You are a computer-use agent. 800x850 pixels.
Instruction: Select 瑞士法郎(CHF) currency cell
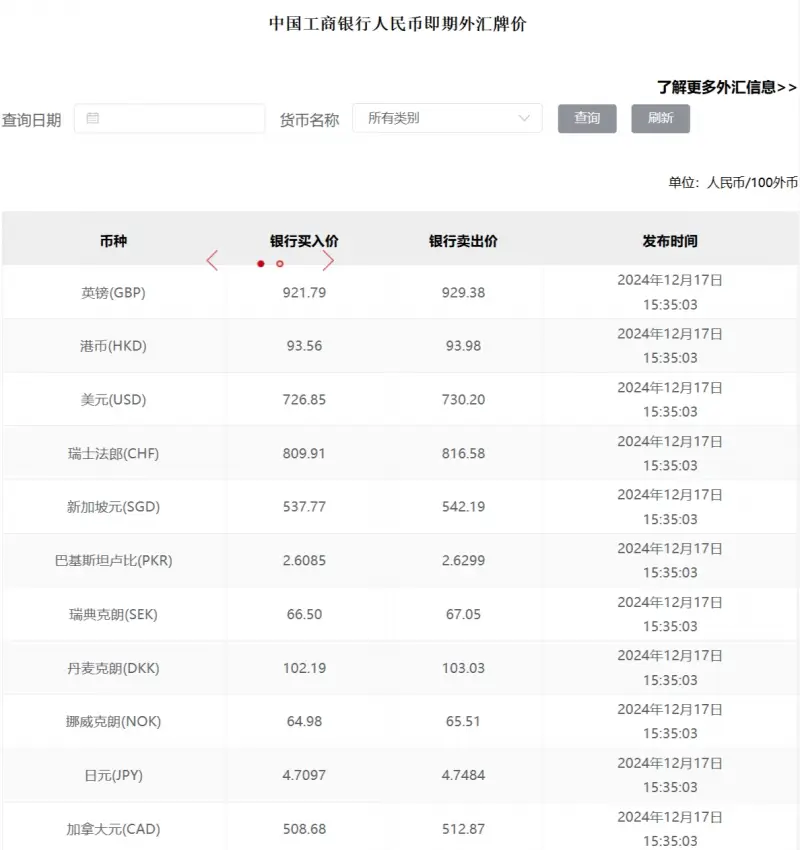(x=113, y=453)
